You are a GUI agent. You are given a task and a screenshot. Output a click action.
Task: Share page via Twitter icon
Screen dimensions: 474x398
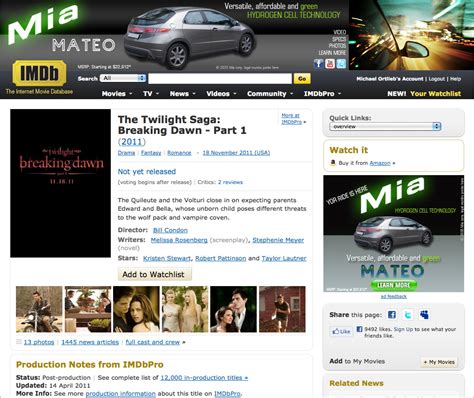pyautogui.click(x=408, y=314)
